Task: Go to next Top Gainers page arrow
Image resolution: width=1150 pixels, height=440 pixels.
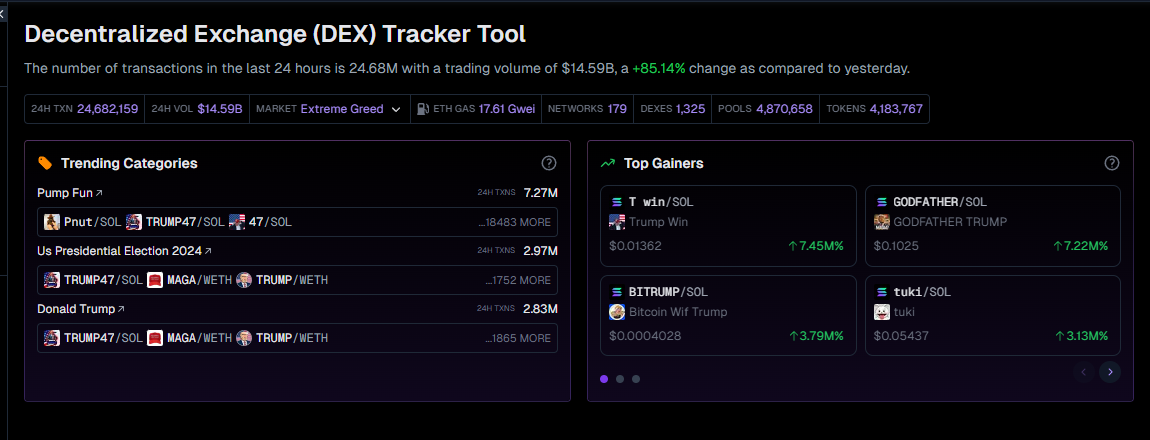Action: coord(1110,372)
